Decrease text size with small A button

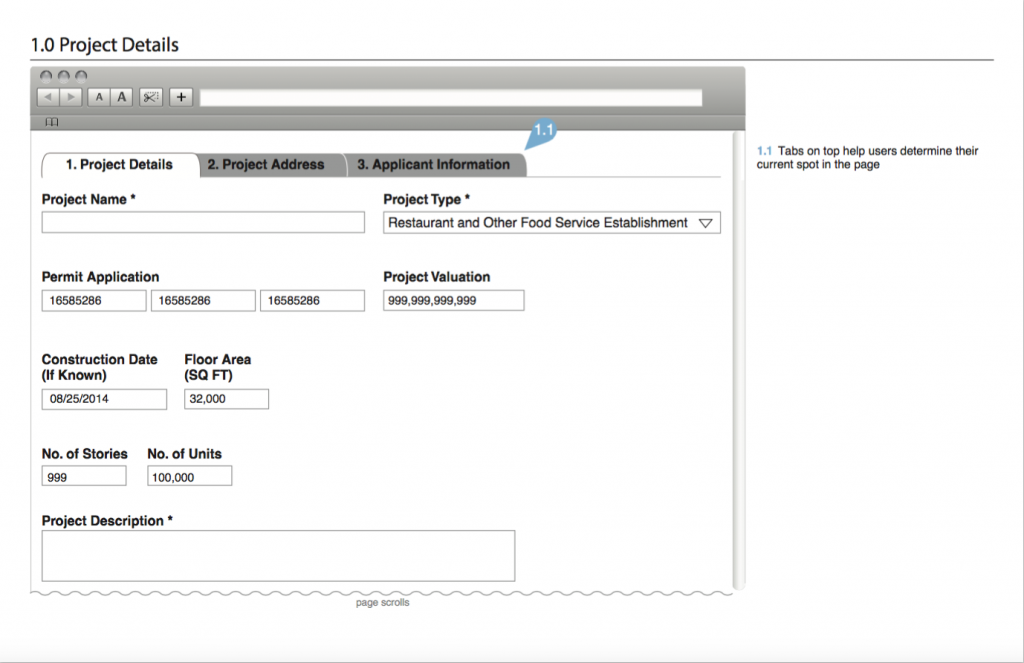pyautogui.click(x=99, y=97)
